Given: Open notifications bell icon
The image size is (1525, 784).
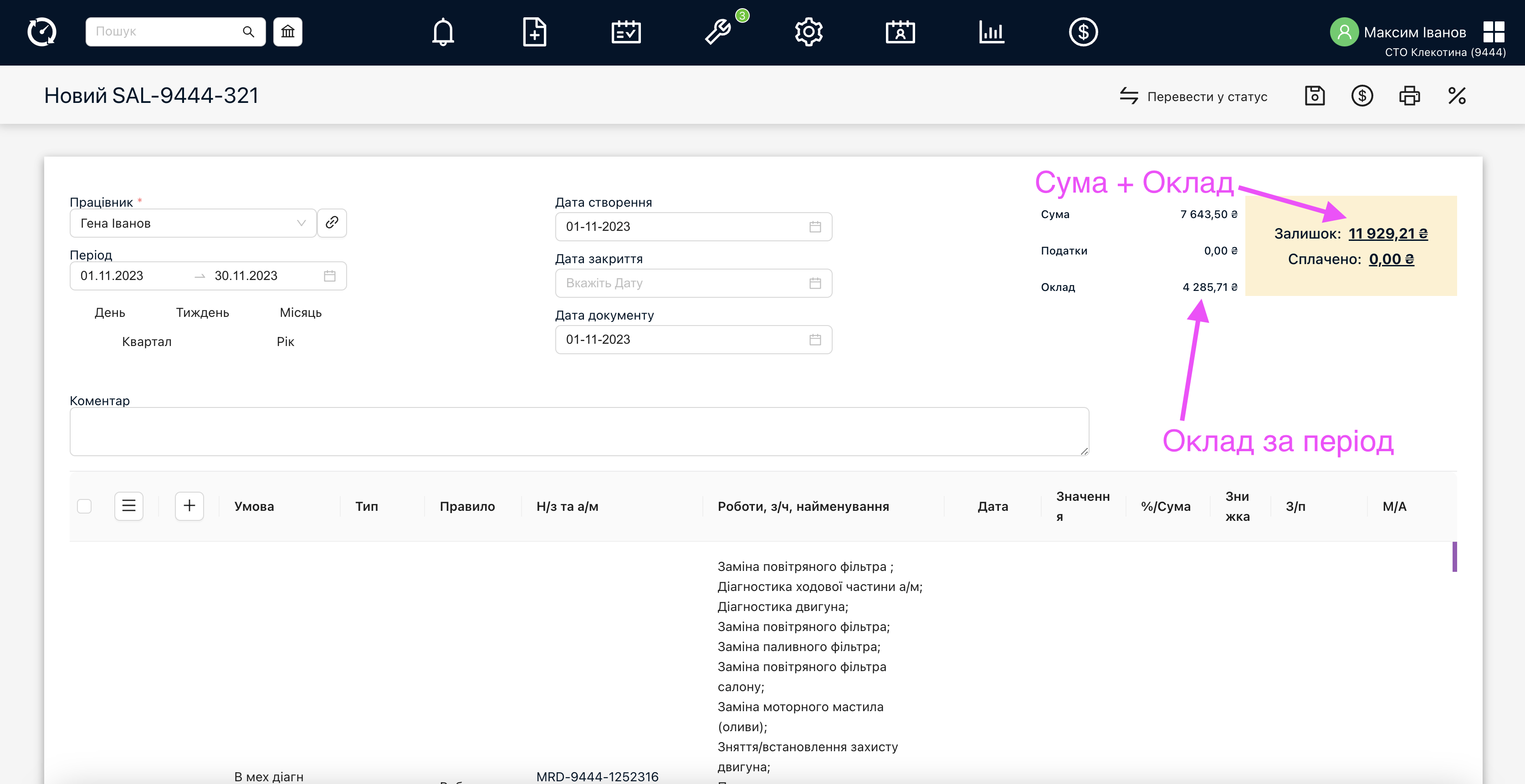Looking at the screenshot, I should pos(442,32).
